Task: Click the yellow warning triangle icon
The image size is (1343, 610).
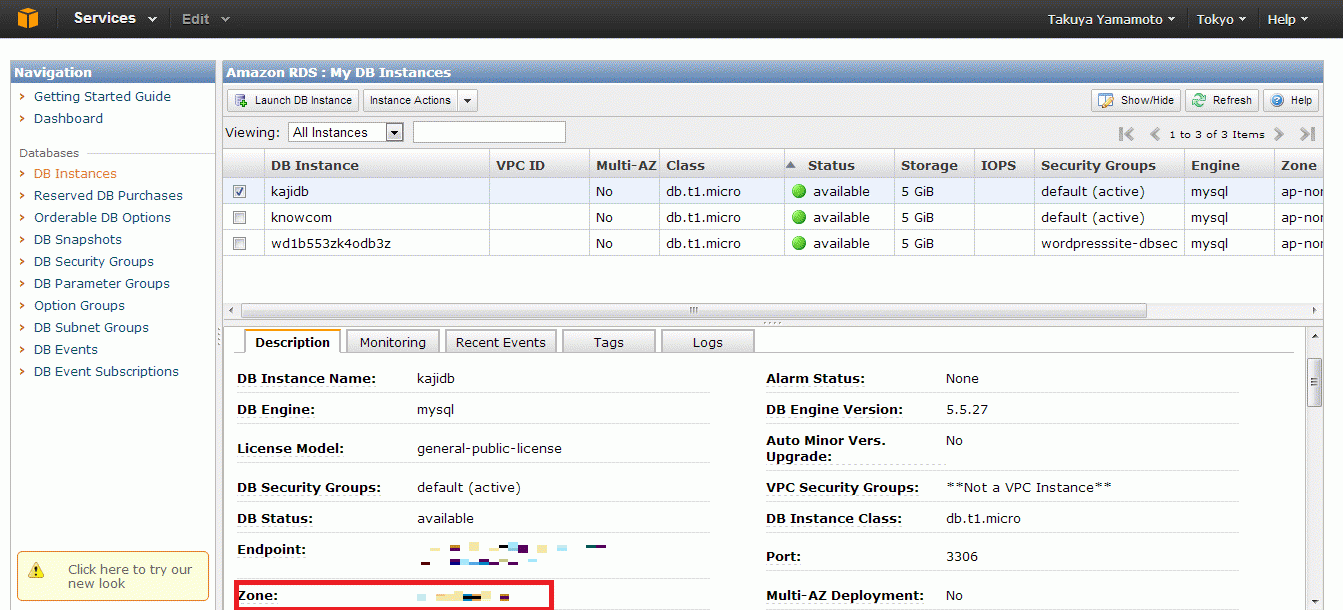Action: pos(37,570)
